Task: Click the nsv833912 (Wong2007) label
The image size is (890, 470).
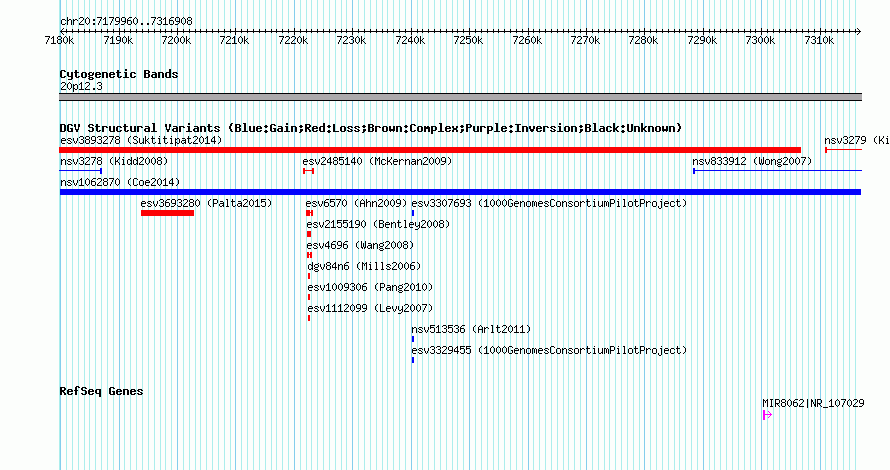Action: coord(752,161)
